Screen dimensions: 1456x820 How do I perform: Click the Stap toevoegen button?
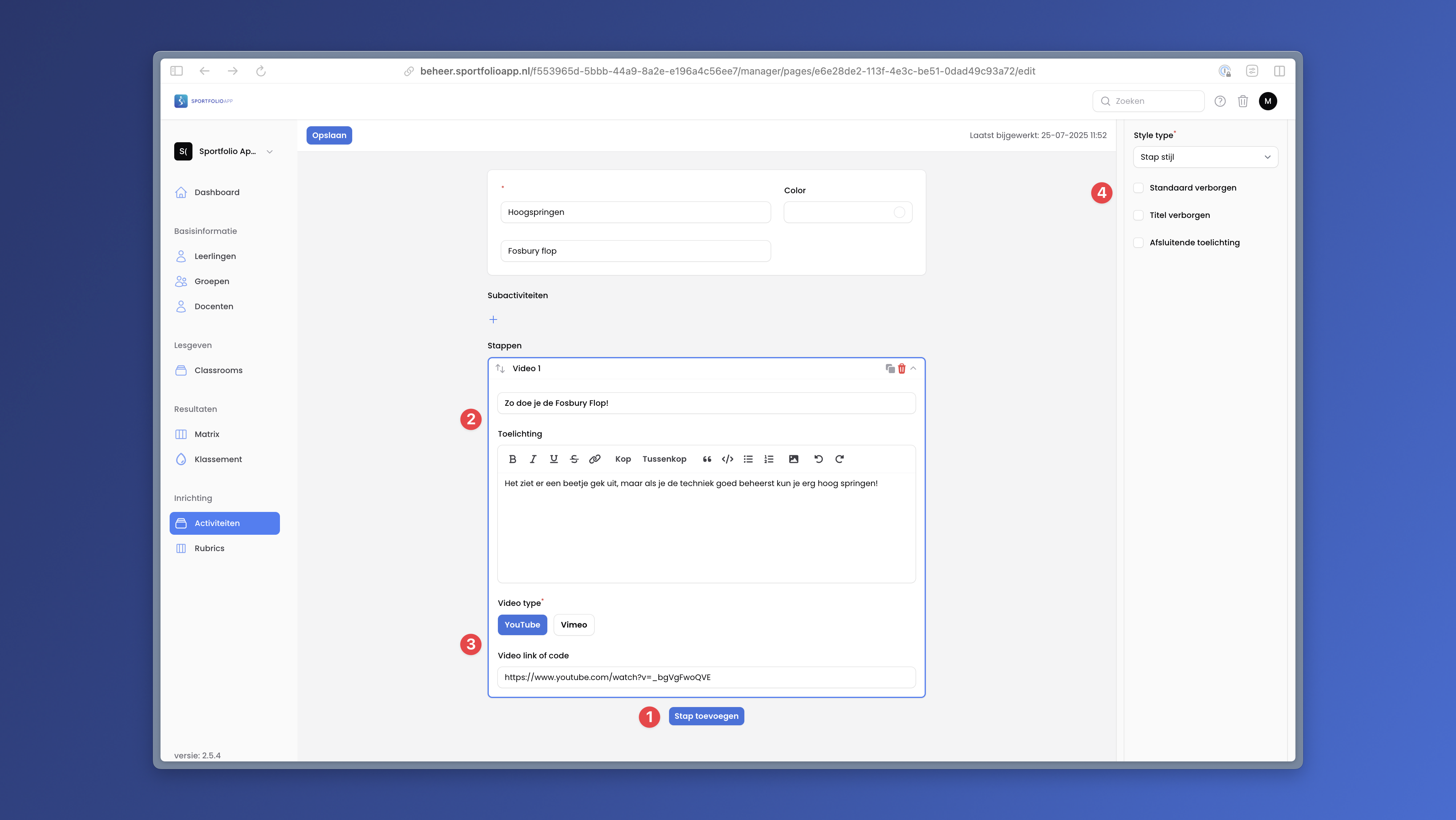coord(706,716)
